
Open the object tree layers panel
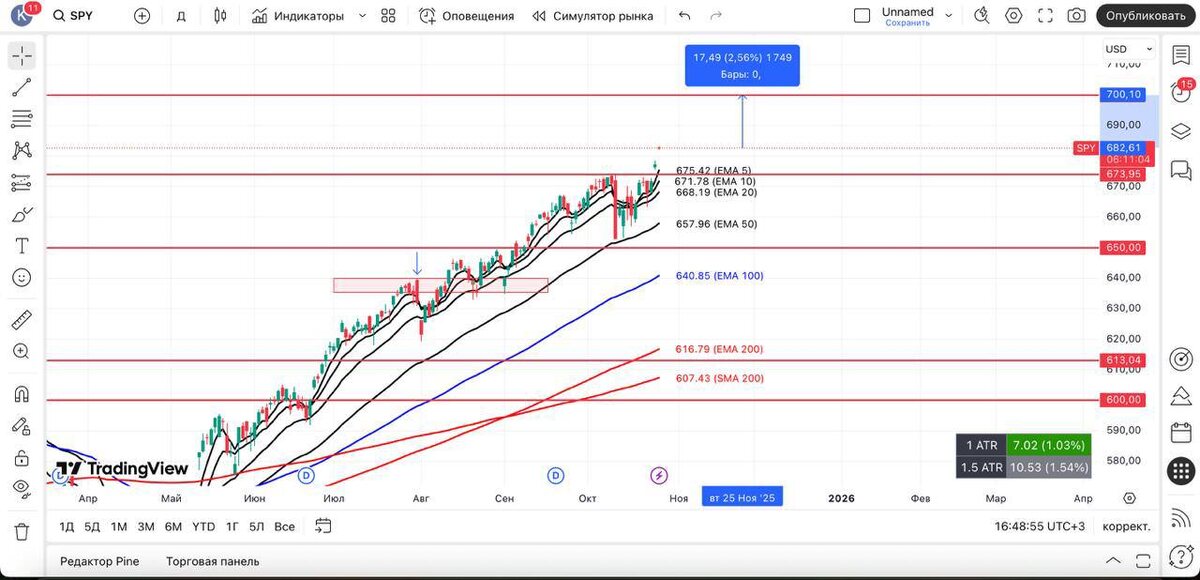(1180, 131)
